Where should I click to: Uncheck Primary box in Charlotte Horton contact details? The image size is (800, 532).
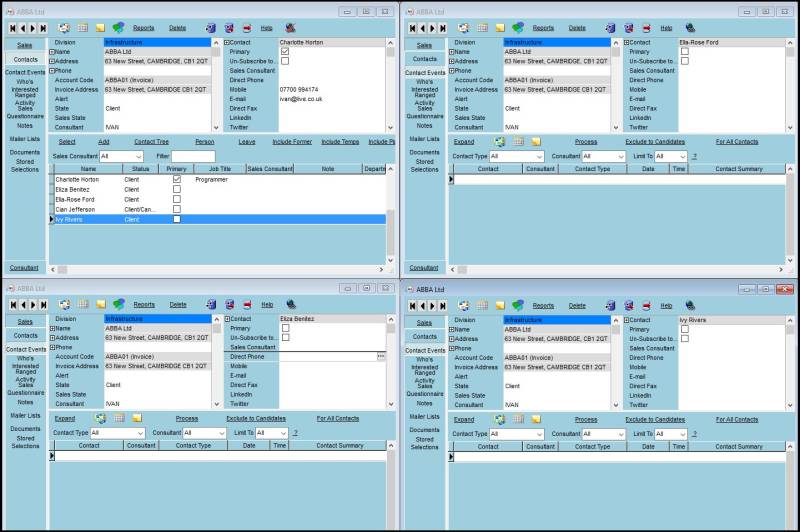(285, 52)
